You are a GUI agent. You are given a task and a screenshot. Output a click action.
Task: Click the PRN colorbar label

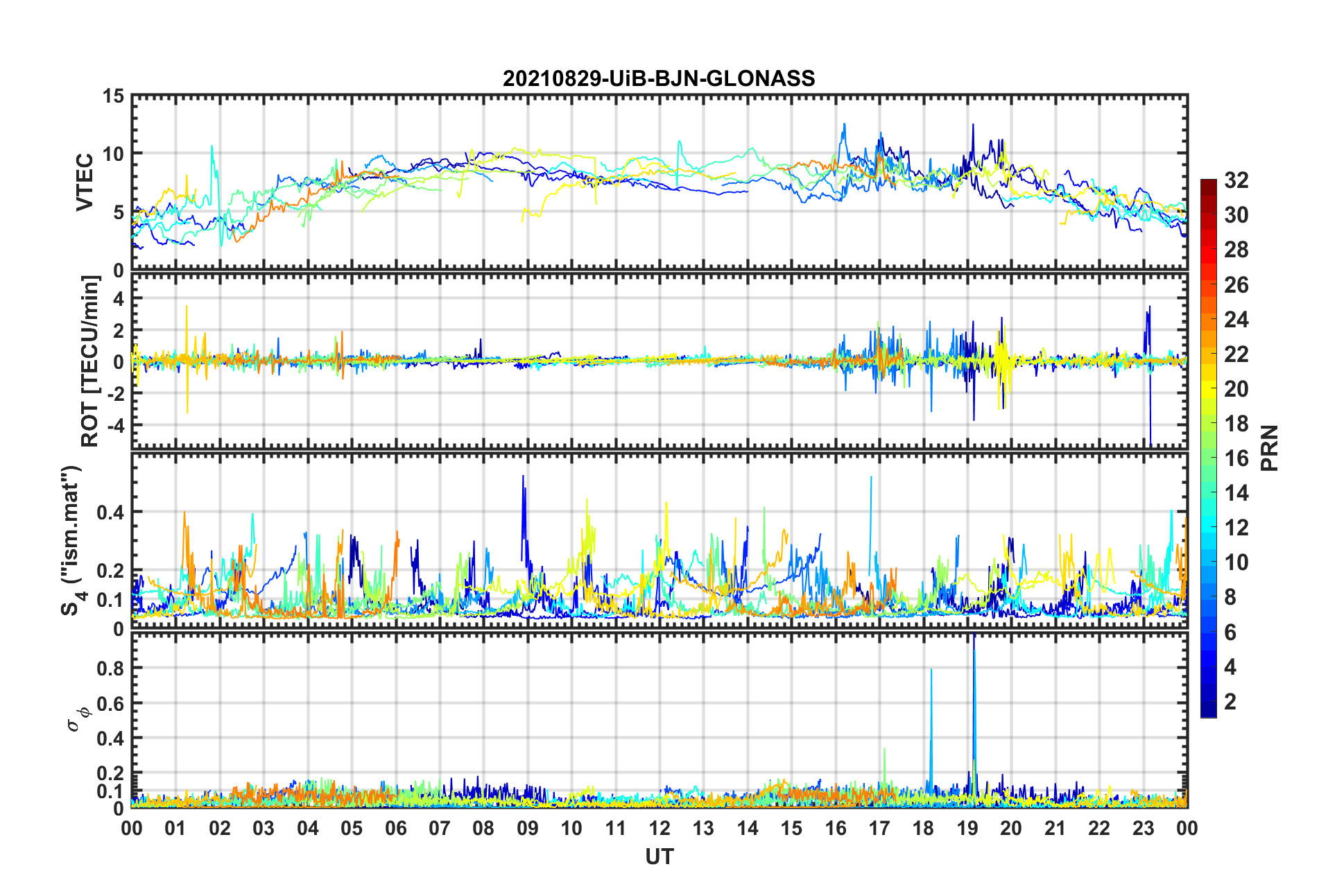pos(1269,449)
